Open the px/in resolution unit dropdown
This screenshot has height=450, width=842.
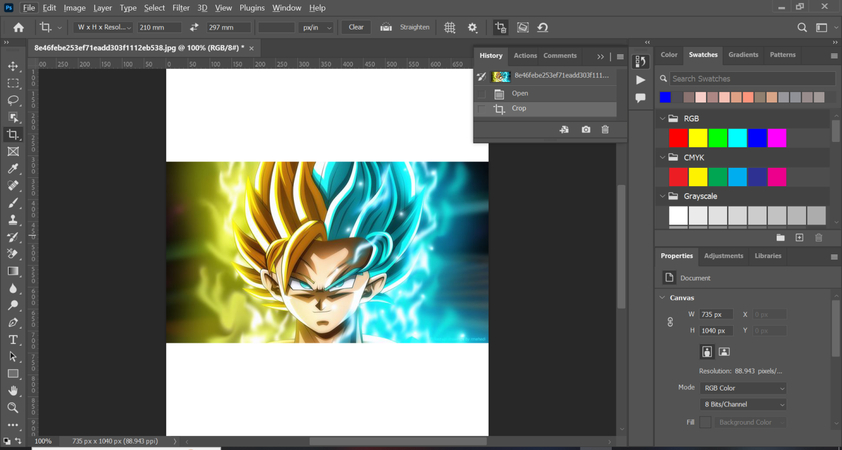[x=316, y=27]
